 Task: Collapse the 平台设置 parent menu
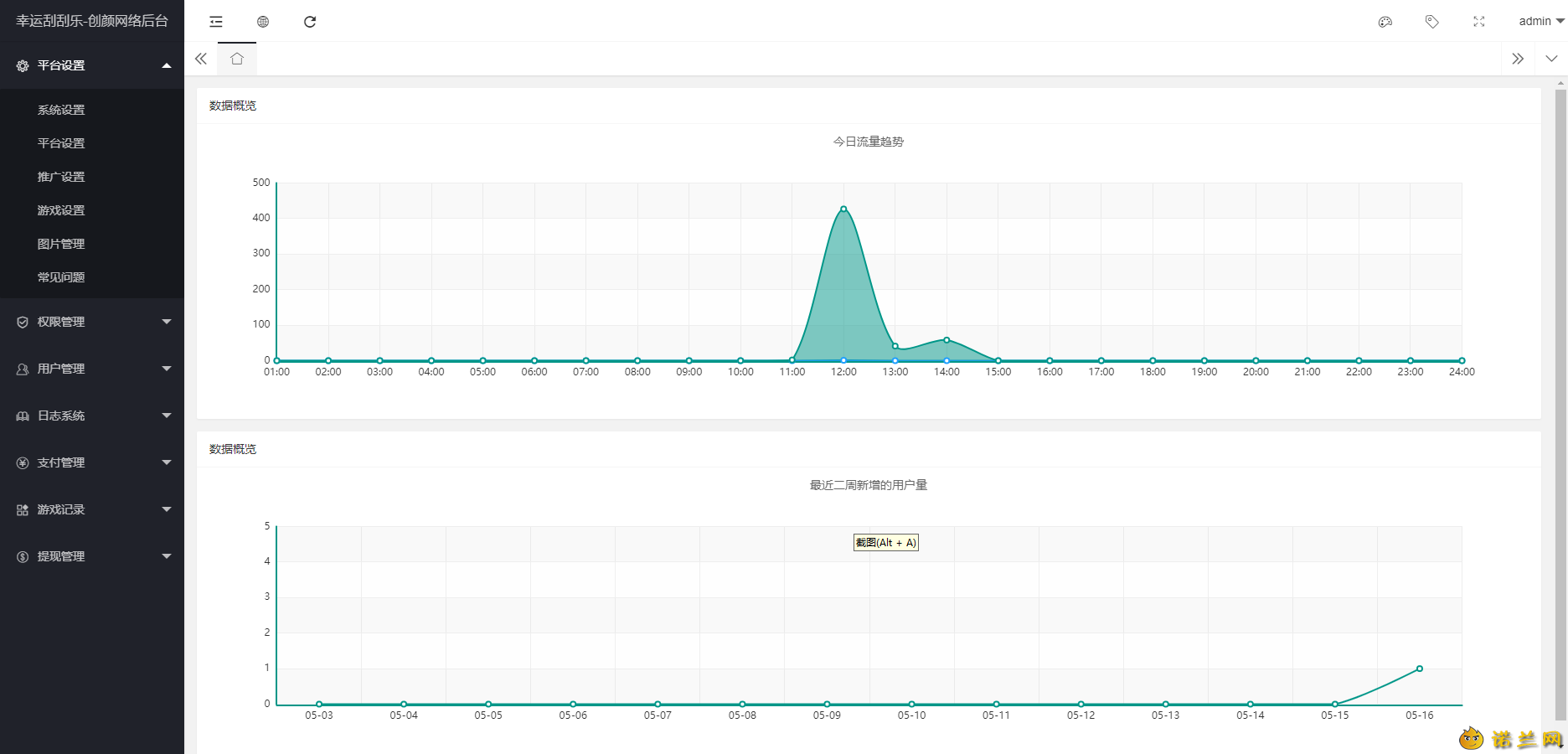92,65
